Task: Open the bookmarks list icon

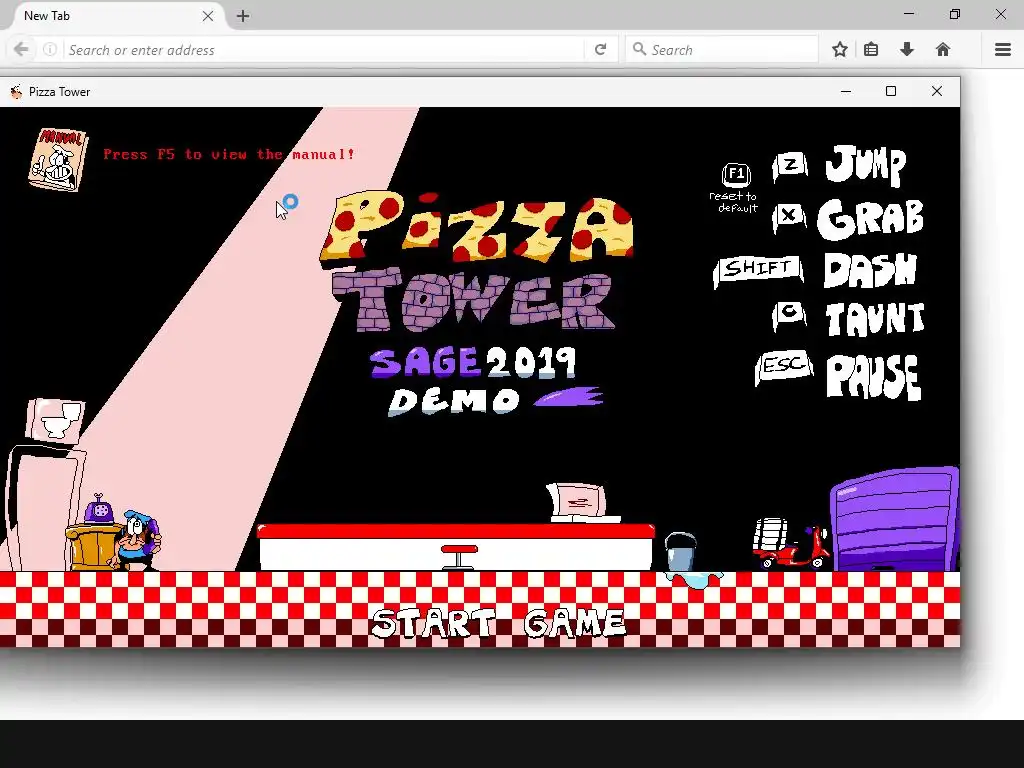Action: 871,49
